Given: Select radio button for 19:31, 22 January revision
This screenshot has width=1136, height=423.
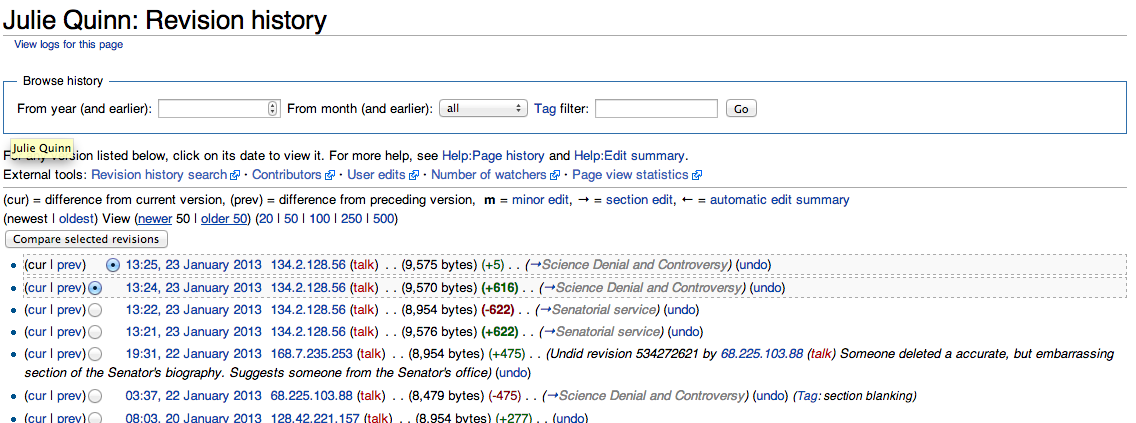Looking at the screenshot, I should pyautogui.click(x=95, y=354).
